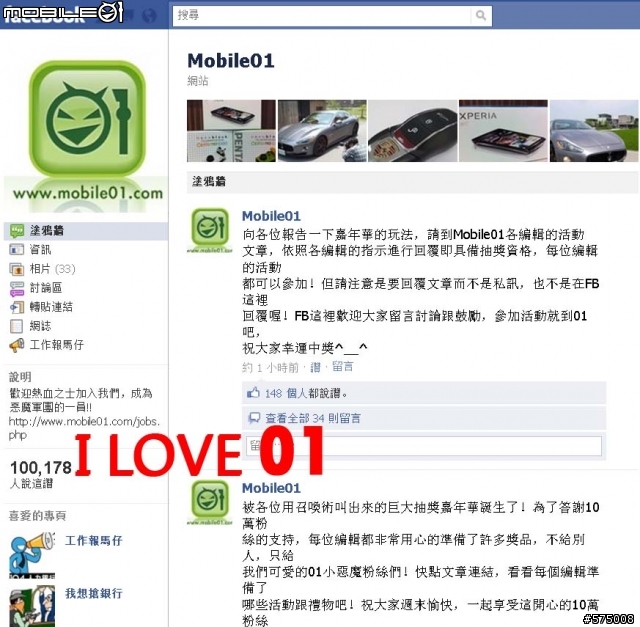Viewport: 640px width, 627px height.
Task: Click the 搜尋 search input field
Action: (322, 16)
